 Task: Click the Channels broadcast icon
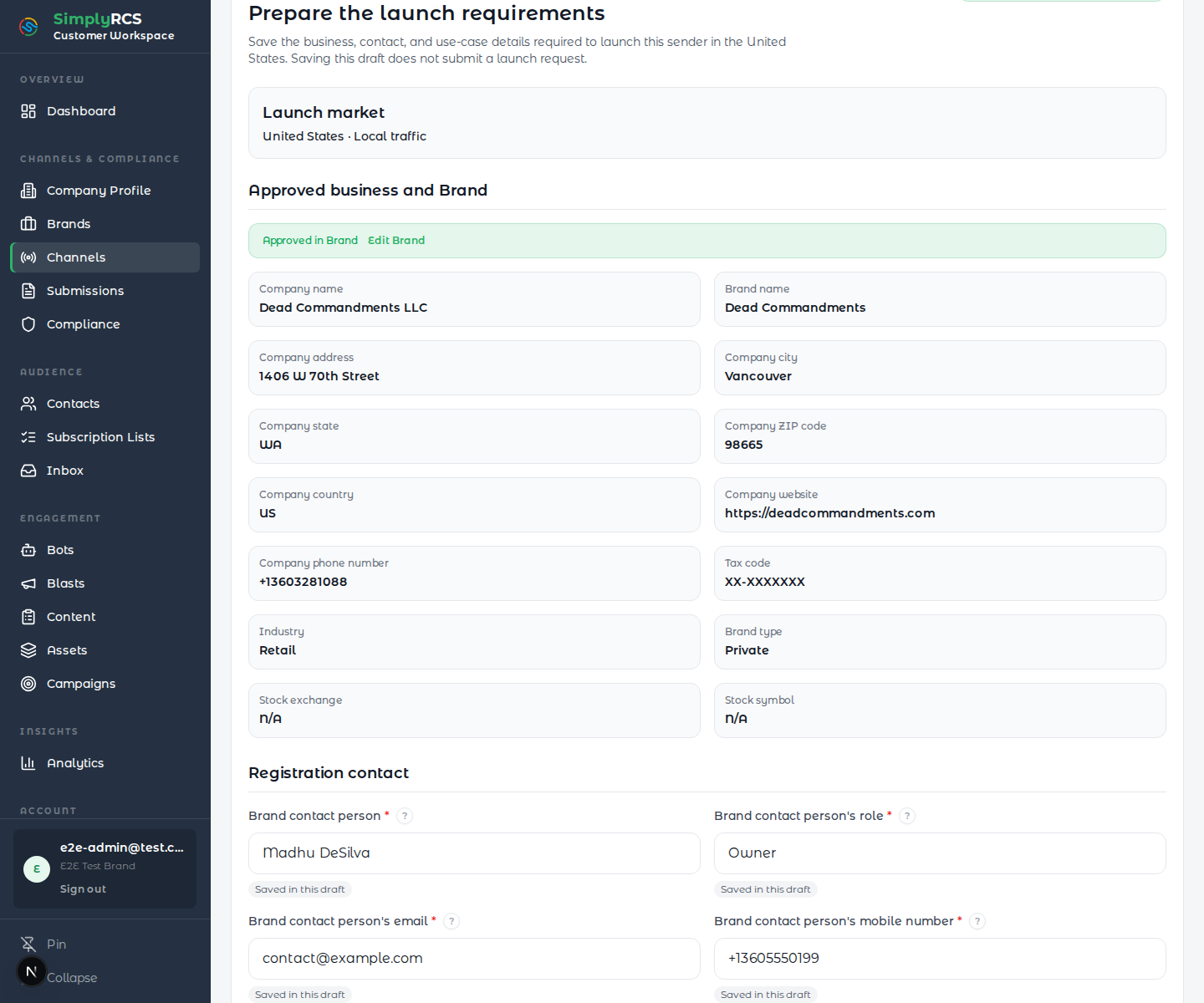point(28,257)
